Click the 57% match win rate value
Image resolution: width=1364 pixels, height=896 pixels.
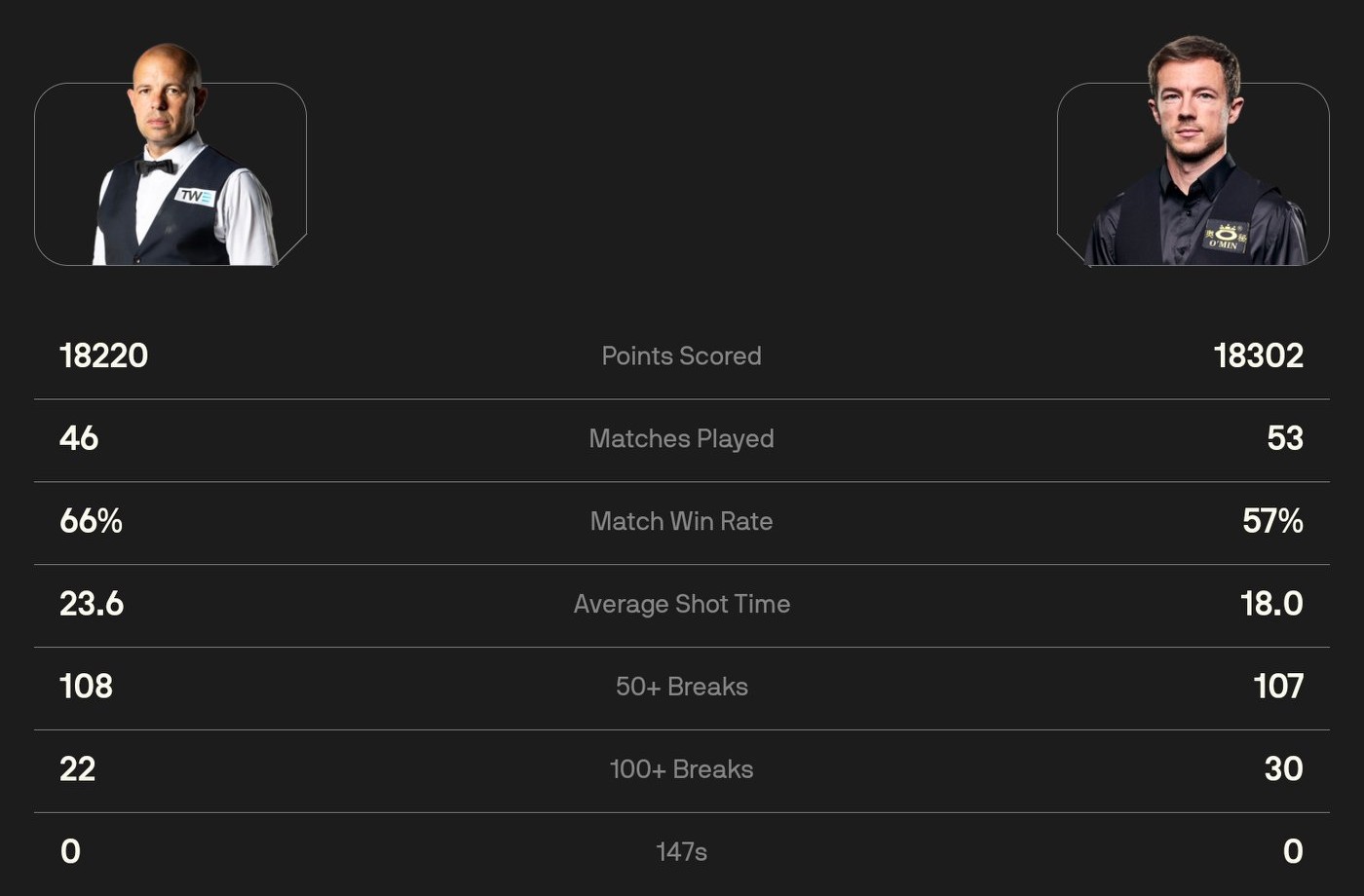coord(1272,522)
